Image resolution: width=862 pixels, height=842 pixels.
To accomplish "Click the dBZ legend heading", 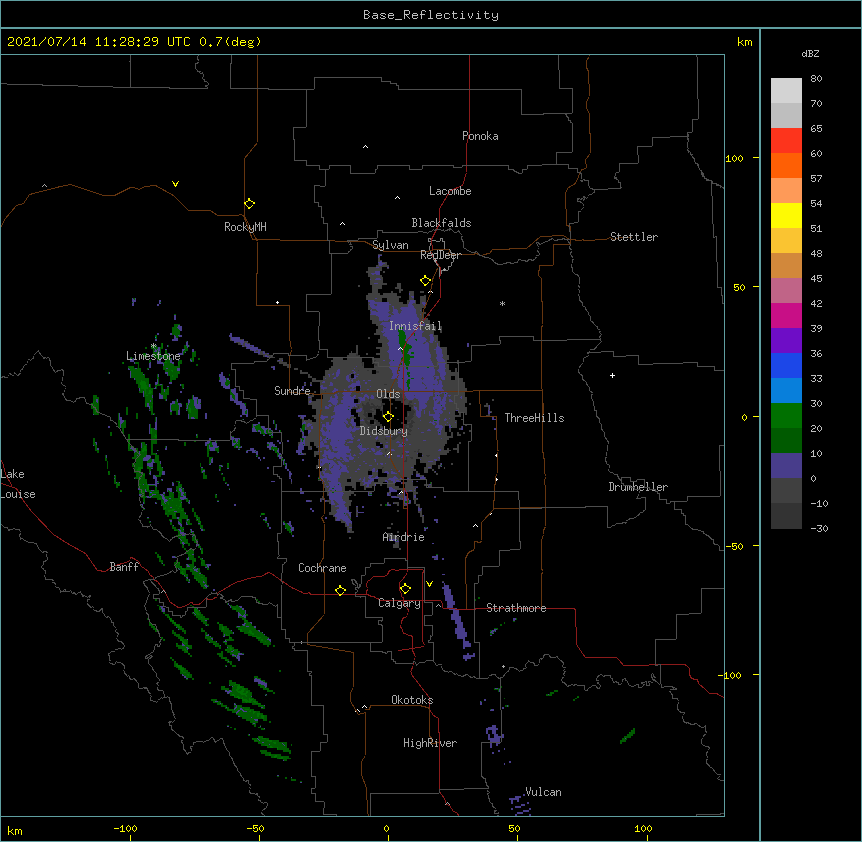I will [810, 54].
